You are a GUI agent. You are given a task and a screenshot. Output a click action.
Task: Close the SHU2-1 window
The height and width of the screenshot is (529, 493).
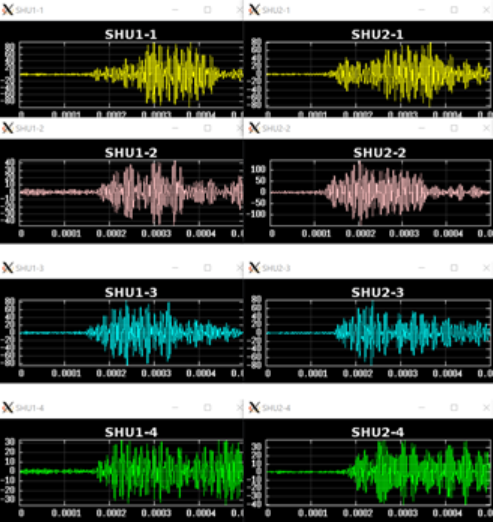coord(486,10)
